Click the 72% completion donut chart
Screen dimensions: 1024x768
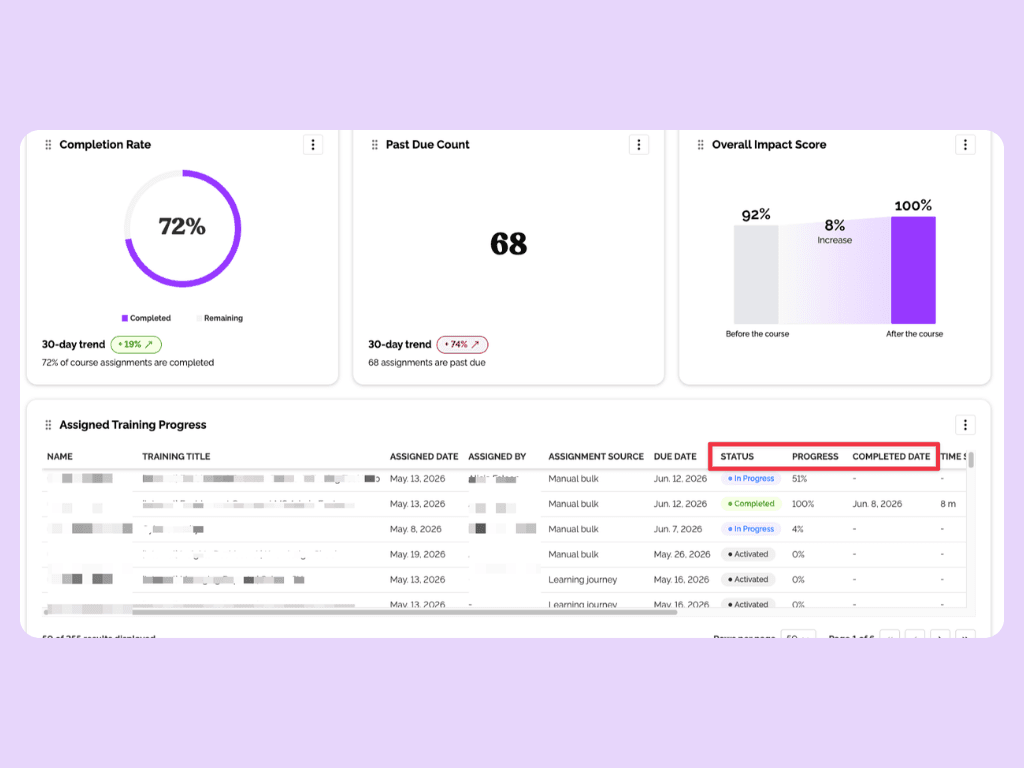183,229
